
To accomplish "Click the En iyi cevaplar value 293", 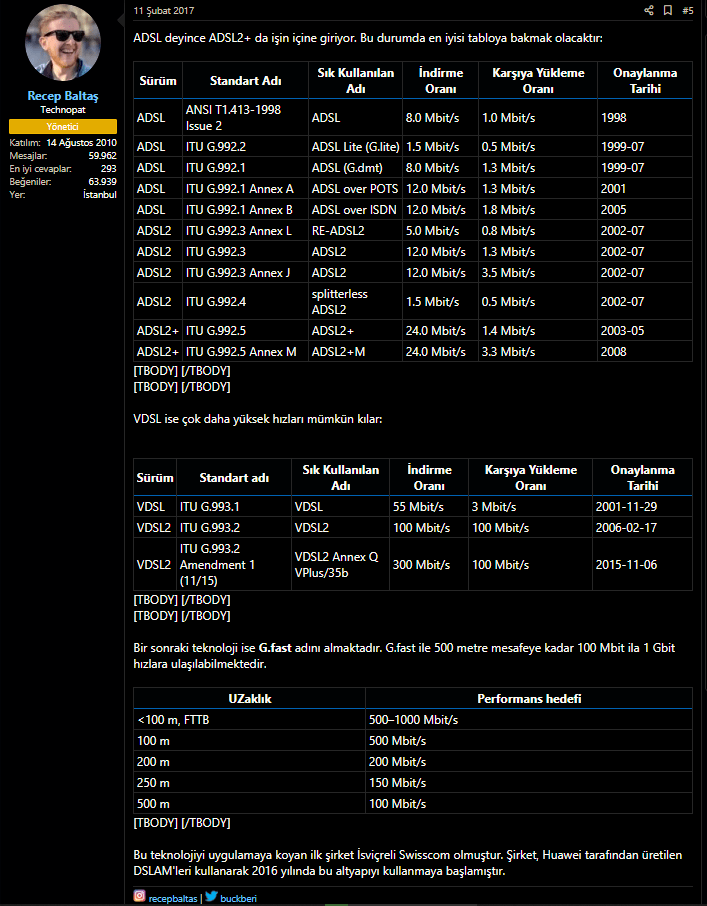I will click(109, 169).
